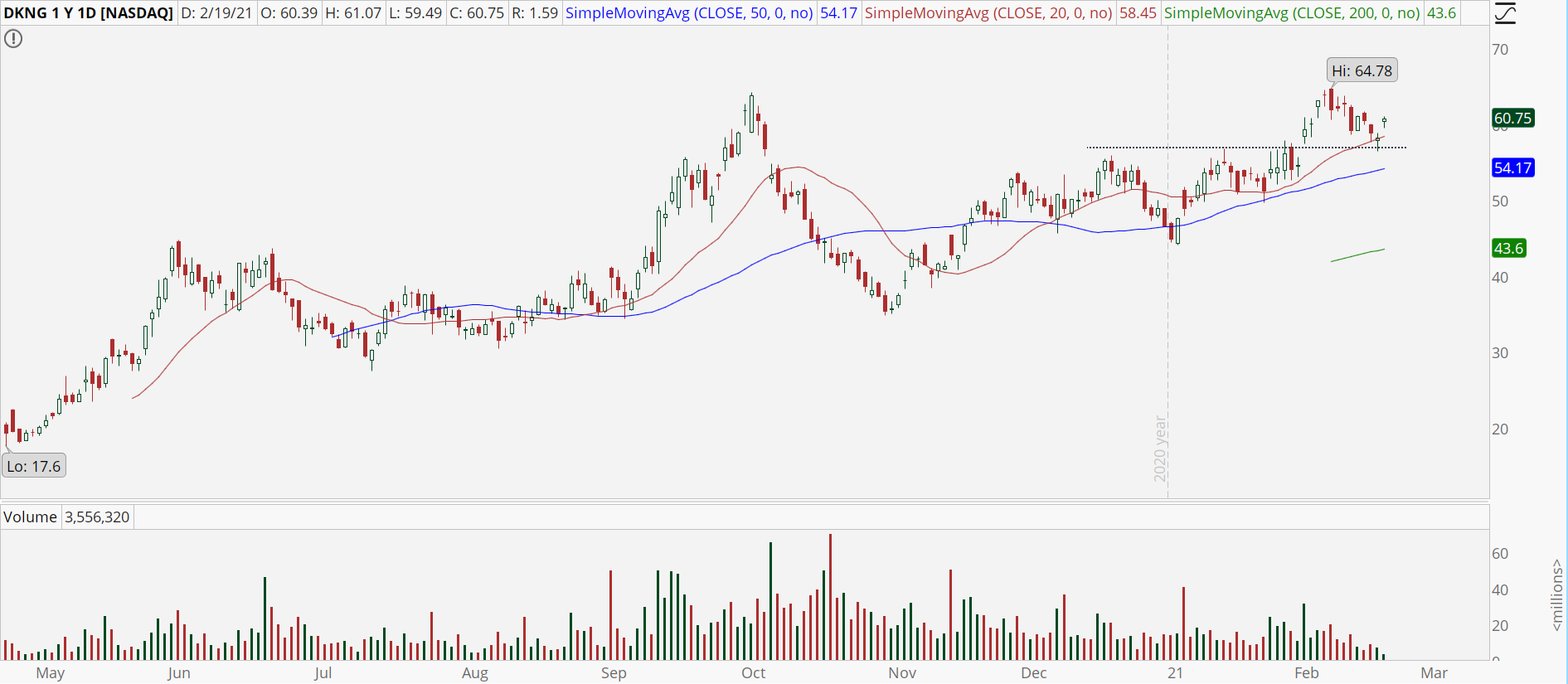The image size is (1568, 684).
Task: Select the 200-period SimpleMovingAvg study label
Action: click(1292, 13)
